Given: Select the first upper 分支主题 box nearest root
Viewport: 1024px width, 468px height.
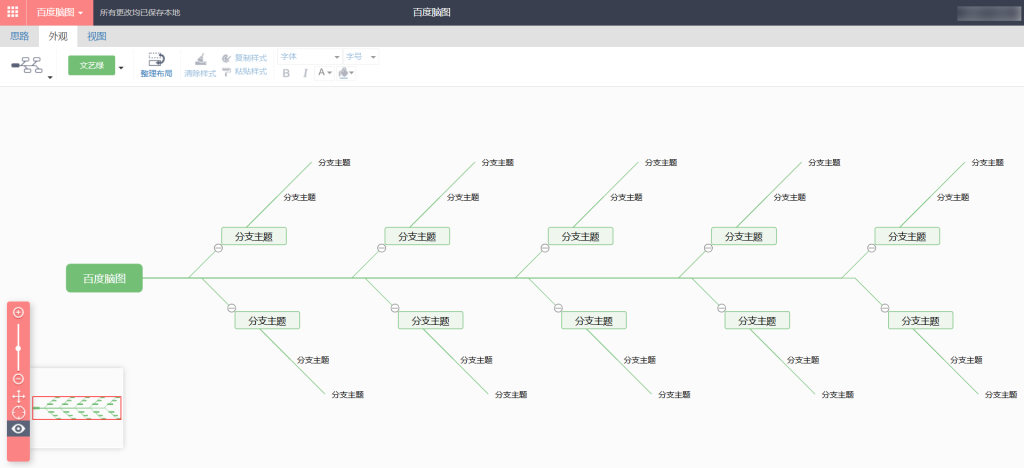Looking at the screenshot, I should (254, 236).
